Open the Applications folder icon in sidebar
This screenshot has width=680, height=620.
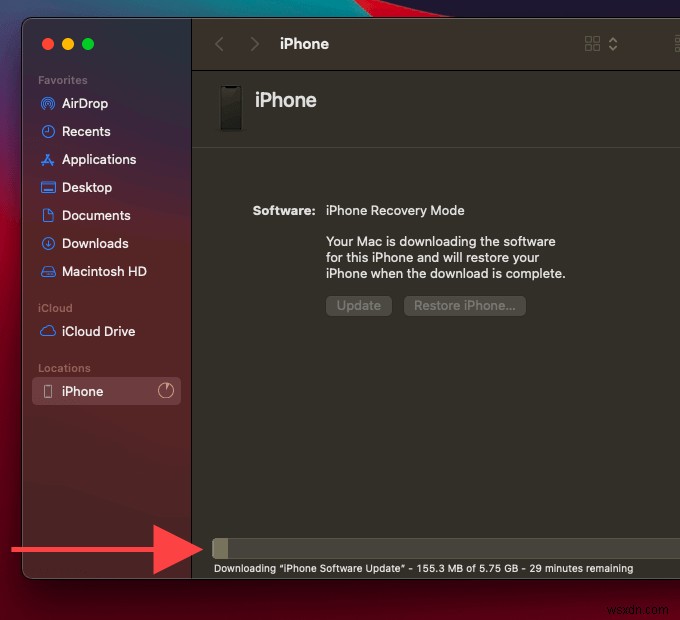[x=48, y=160]
